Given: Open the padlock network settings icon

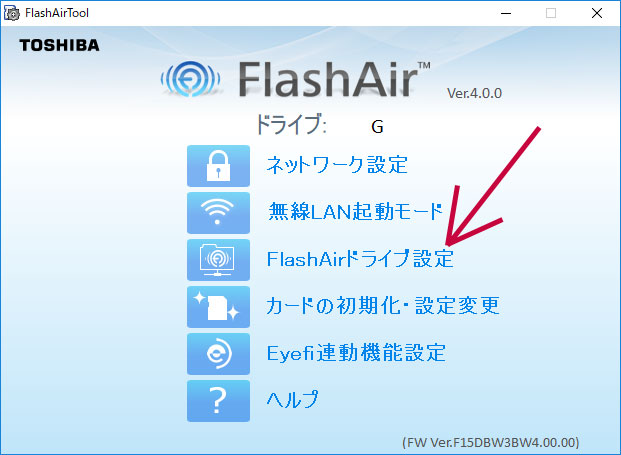Looking at the screenshot, I should pyautogui.click(x=218, y=166).
